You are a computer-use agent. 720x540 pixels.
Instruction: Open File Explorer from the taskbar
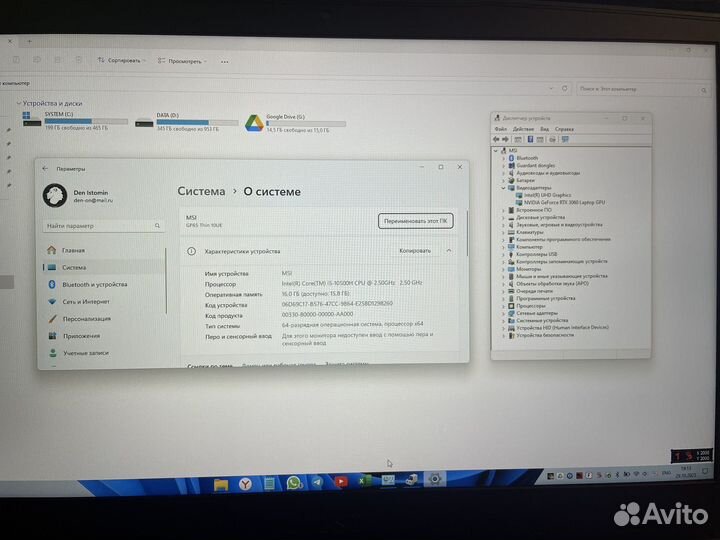[221, 484]
